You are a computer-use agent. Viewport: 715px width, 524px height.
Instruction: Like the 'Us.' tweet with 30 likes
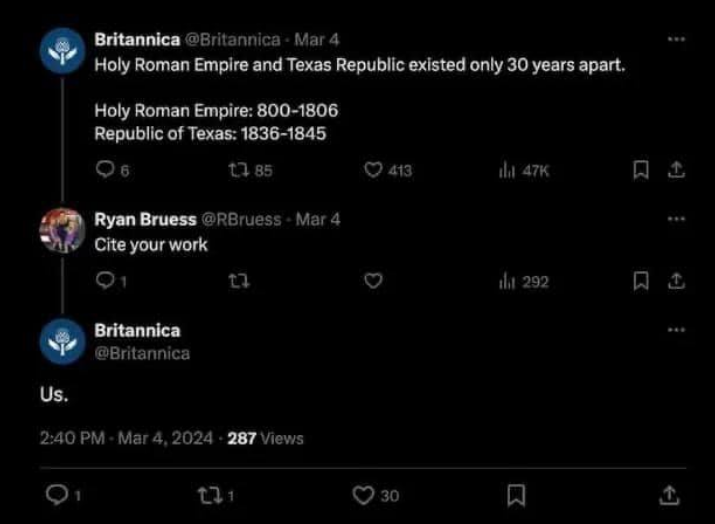364,494
